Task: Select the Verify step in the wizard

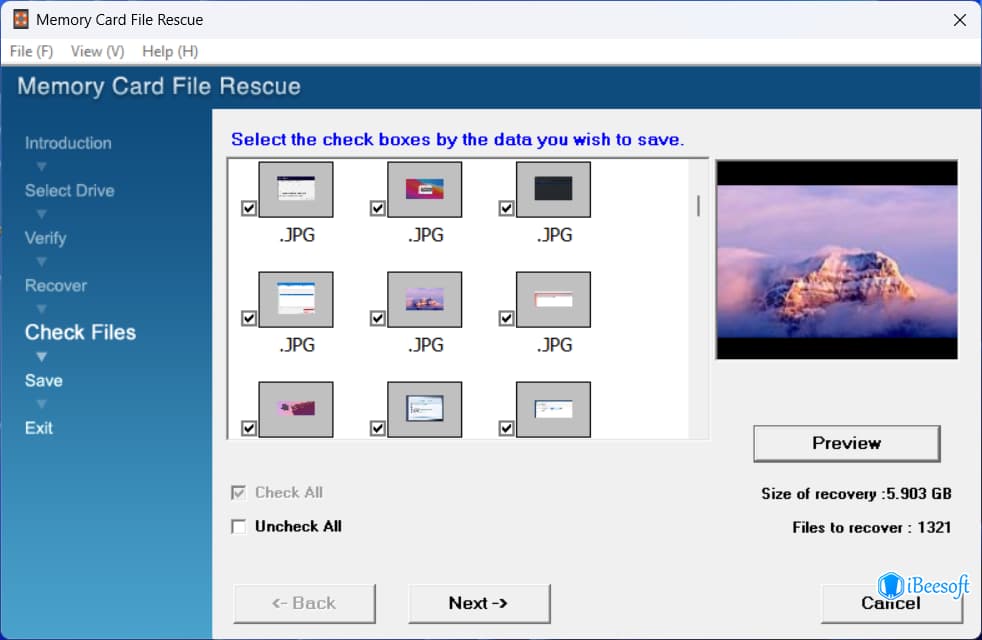Action: pos(45,238)
